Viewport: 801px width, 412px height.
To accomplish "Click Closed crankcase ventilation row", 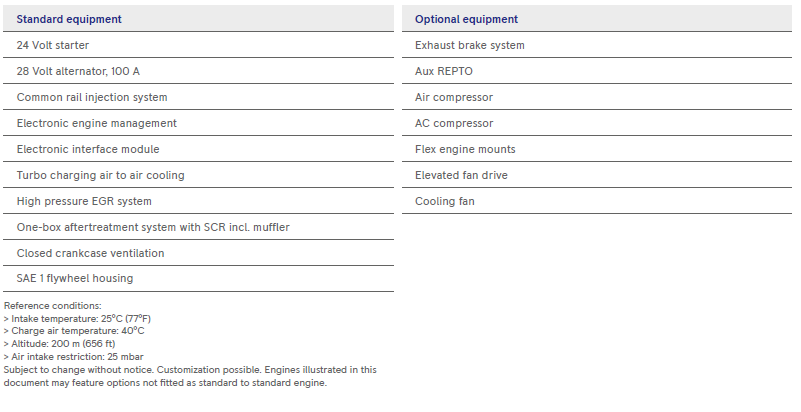I will 198,253.
